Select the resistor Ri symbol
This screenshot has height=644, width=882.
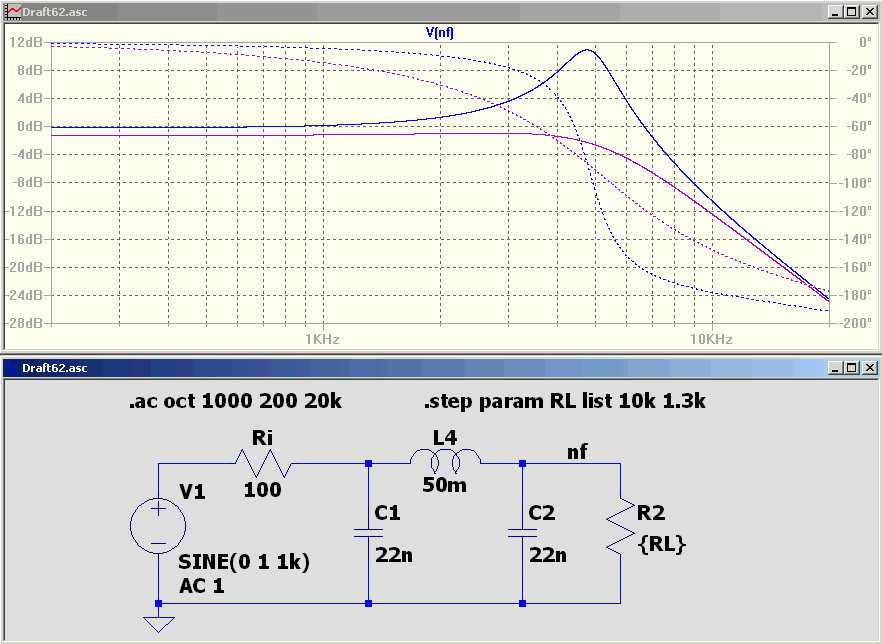[x=263, y=463]
